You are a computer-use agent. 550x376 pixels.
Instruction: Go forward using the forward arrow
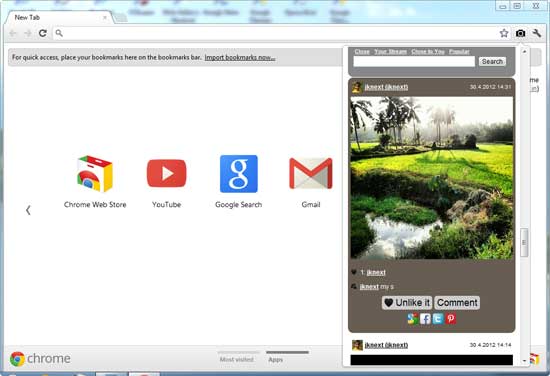pos(28,33)
